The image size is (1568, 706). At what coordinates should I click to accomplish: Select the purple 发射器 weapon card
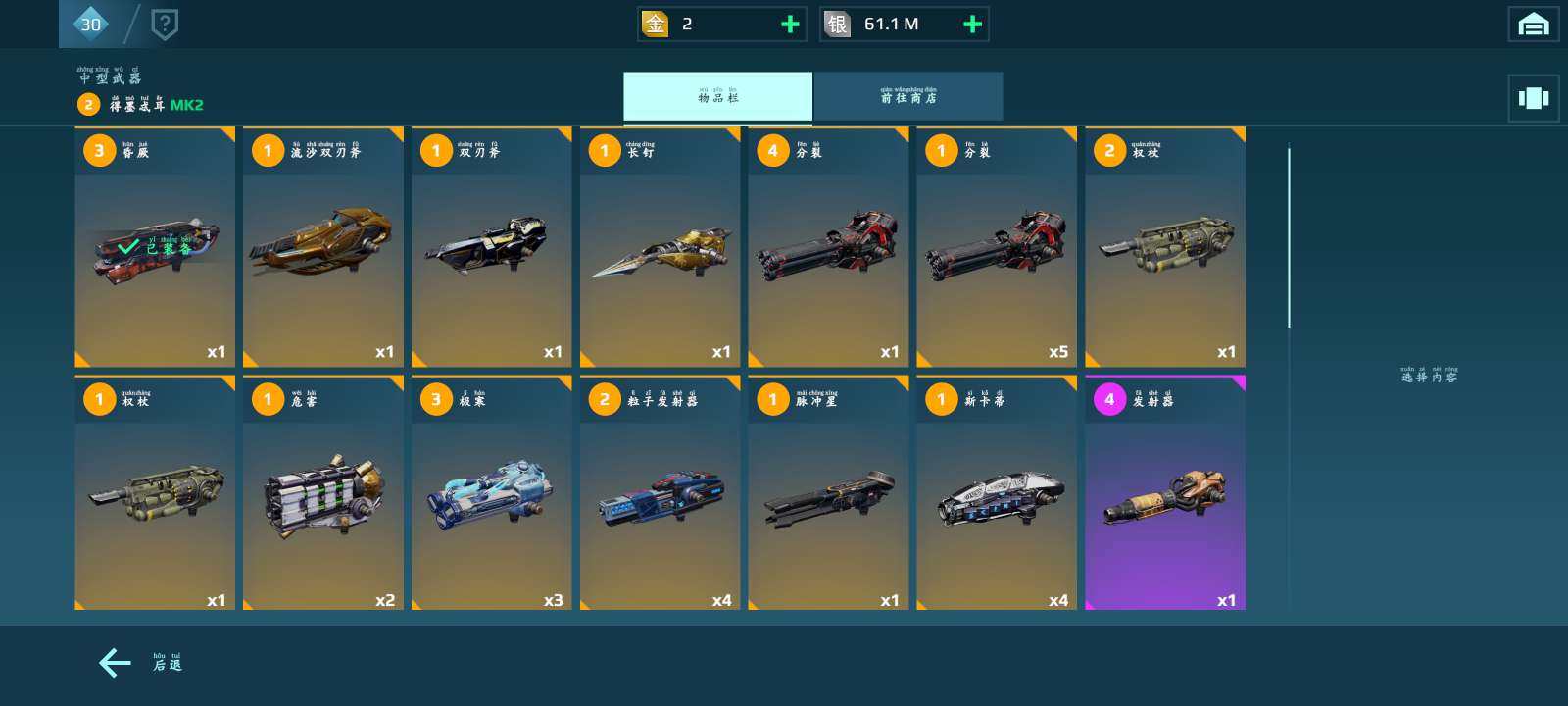tap(1165, 493)
